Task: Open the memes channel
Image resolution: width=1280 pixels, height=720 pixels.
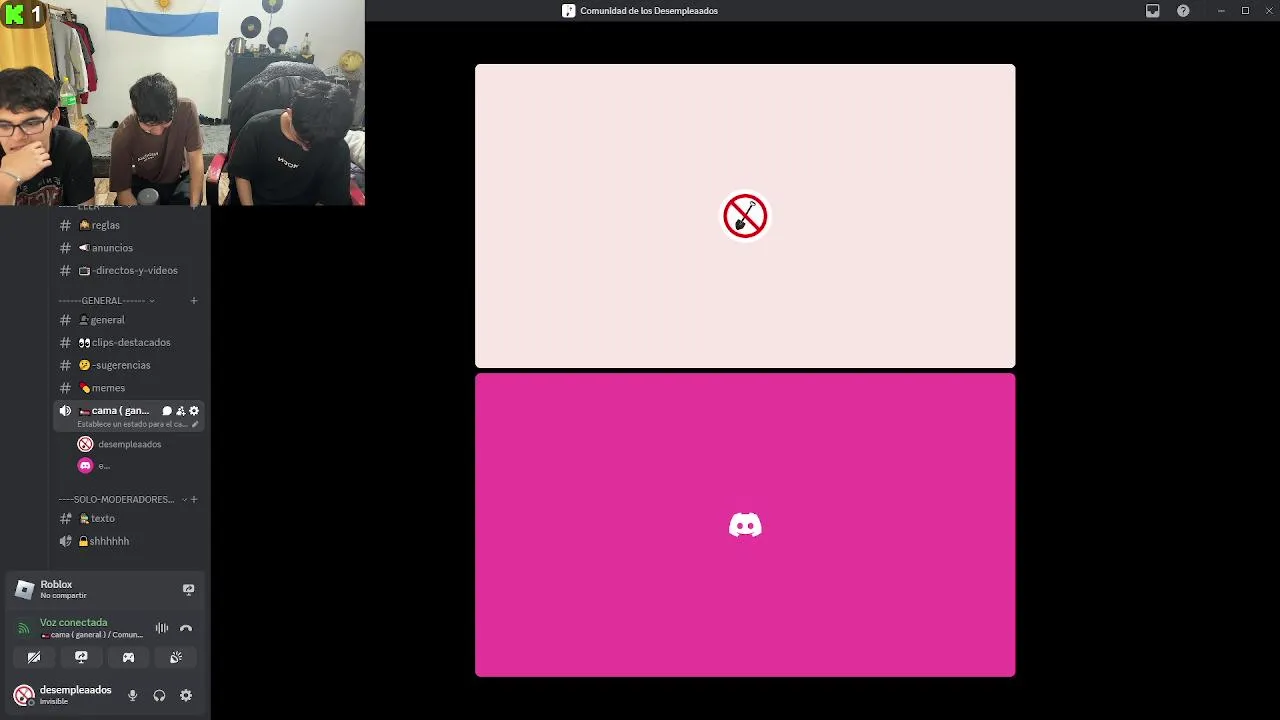Action: [x=129, y=388]
